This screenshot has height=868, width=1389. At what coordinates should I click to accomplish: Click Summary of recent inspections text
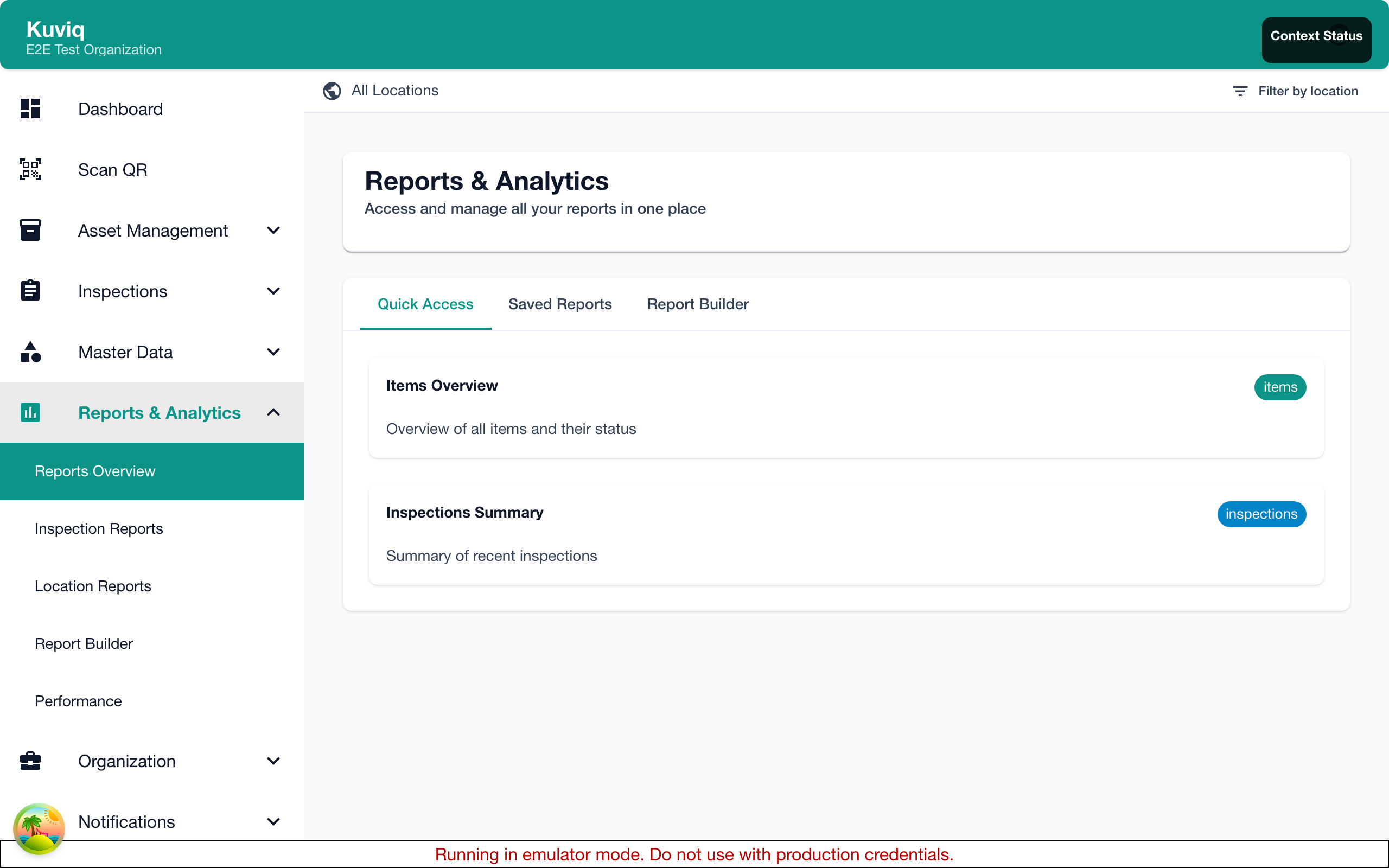tap(492, 556)
